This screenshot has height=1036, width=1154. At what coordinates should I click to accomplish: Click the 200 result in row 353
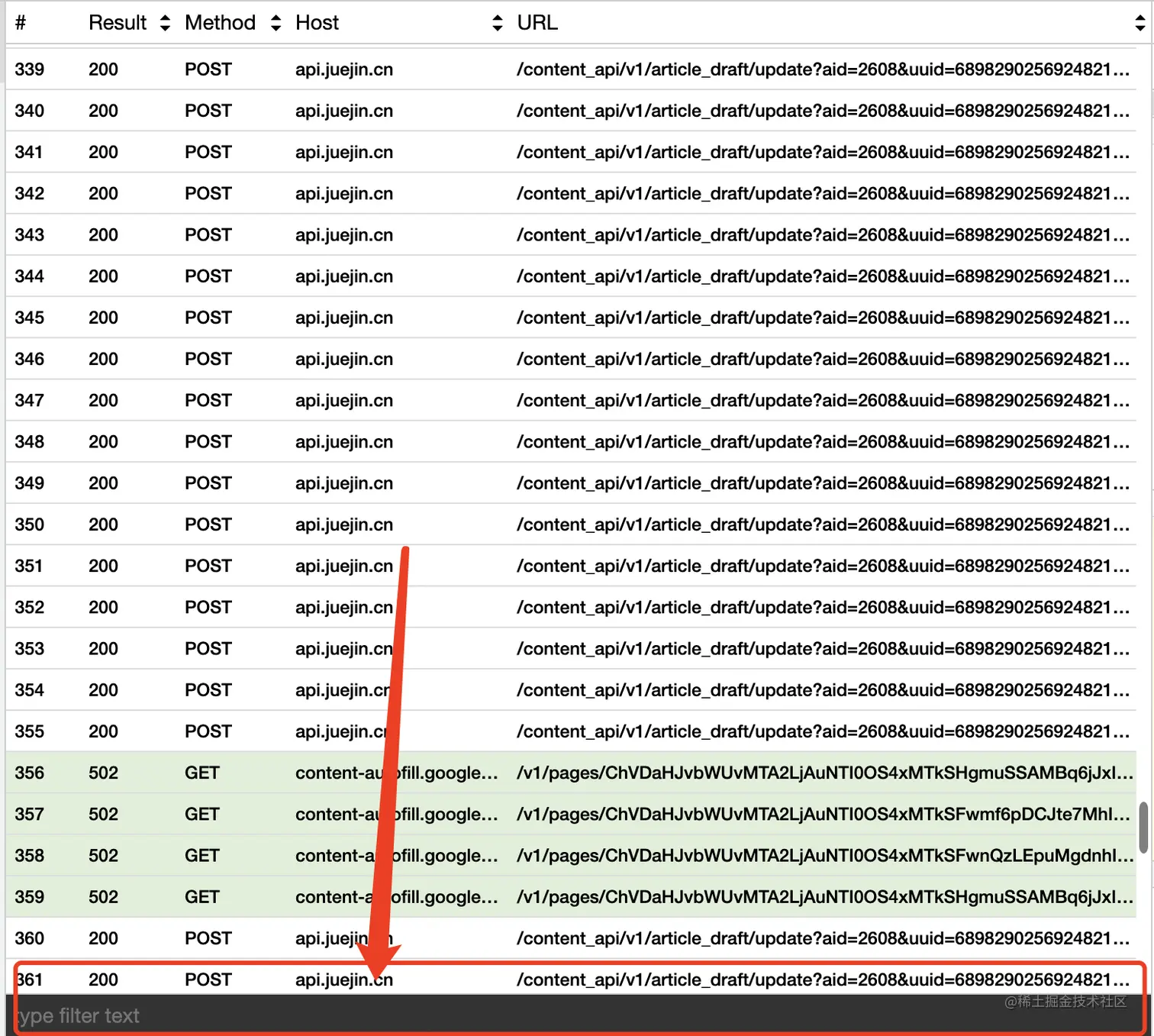tap(103, 649)
